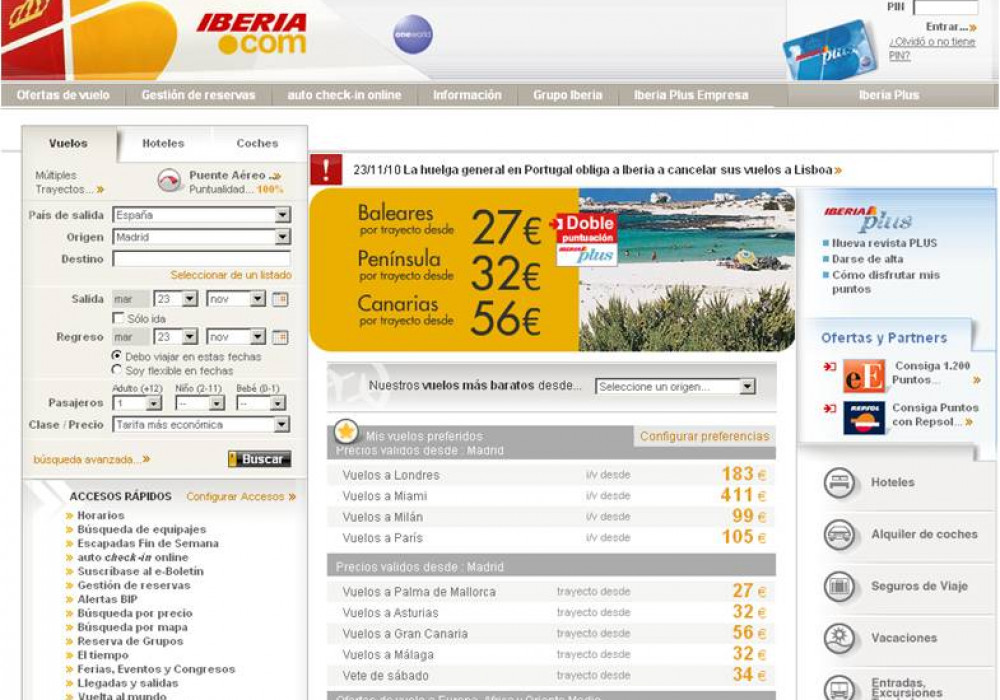Open the oneworld alliance logo
This screenshot has width=1000, height=700.
pyautogui.click(x=413, y=34)
